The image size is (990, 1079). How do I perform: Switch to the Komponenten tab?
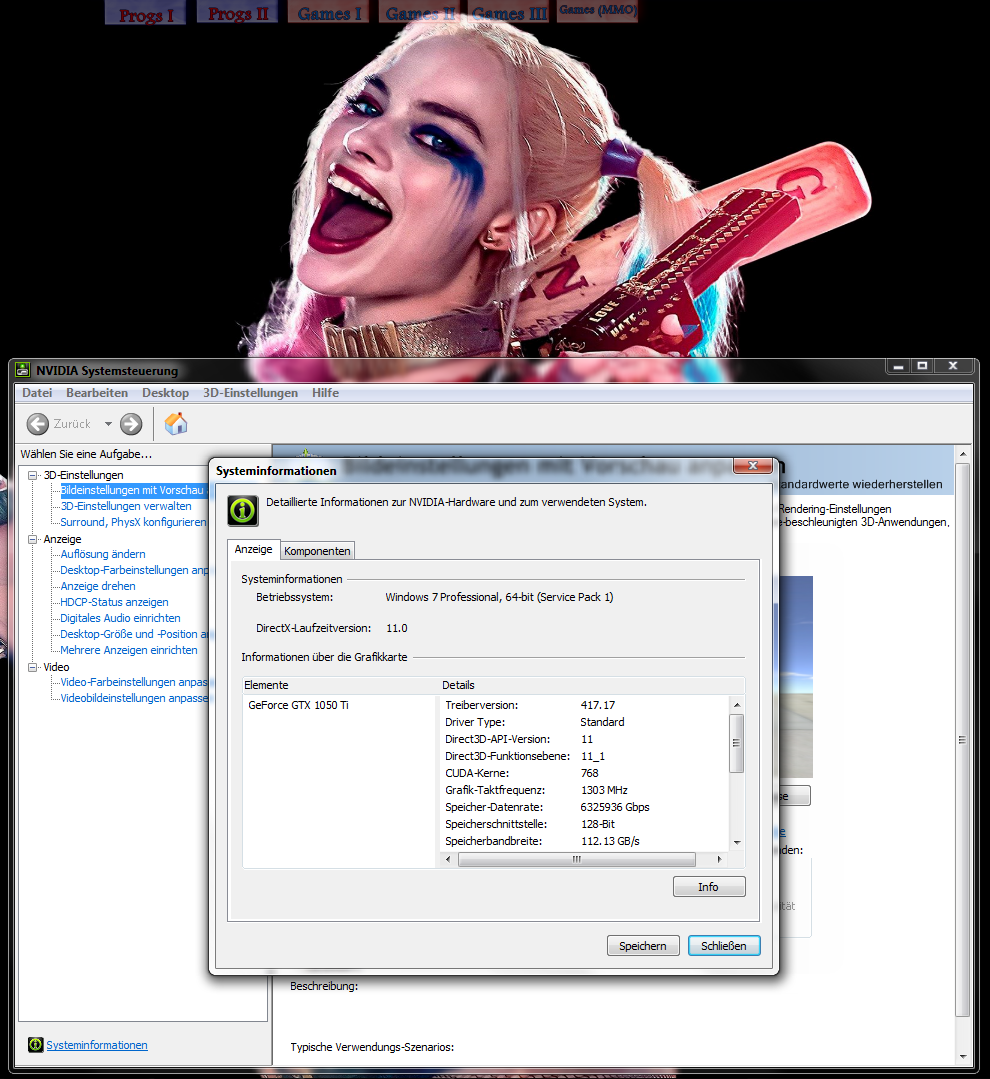pyautogui.click(x=317, y=550)
